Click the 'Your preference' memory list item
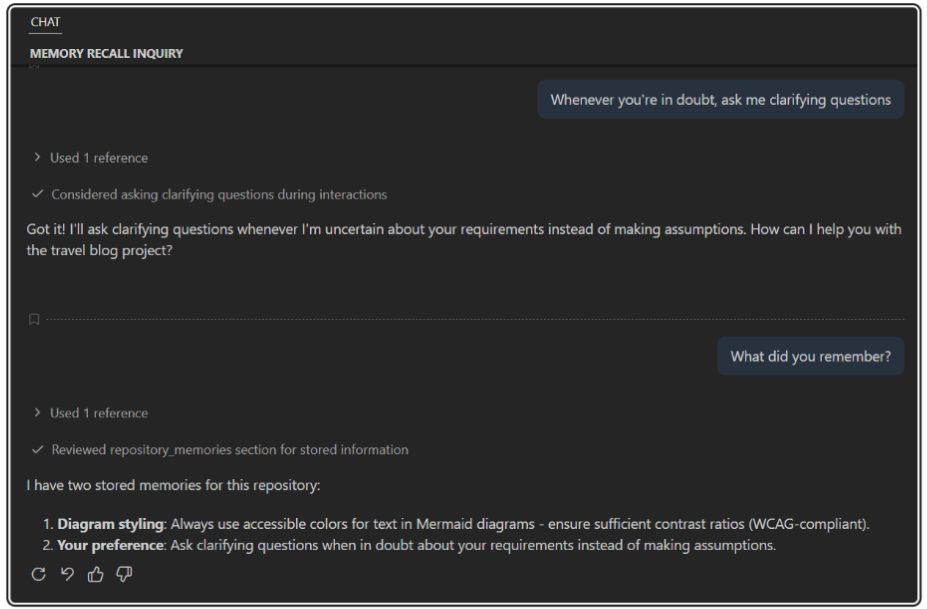Image resolution: width=927 pixels, height=609 pixels. [416, 545]
